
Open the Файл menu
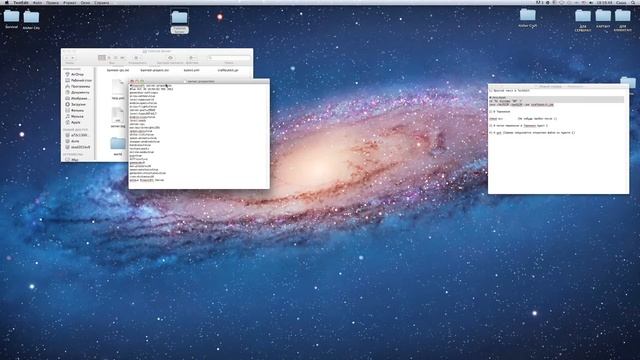coord(37,2)
